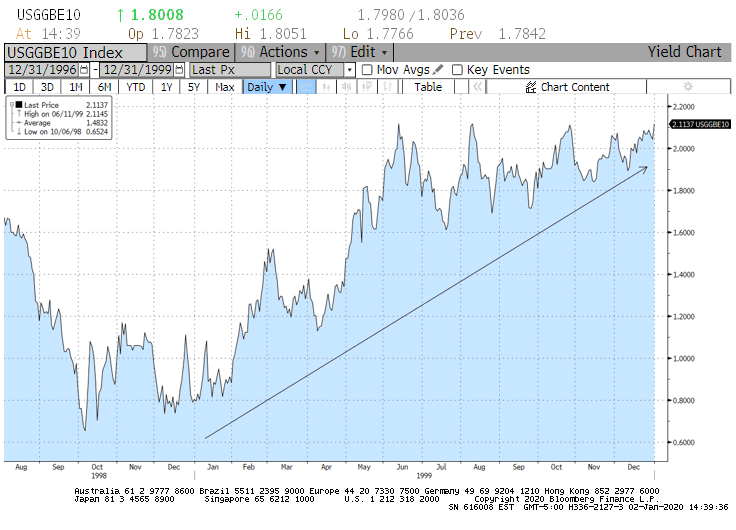Select the YTD range tab
736x530 pixels.
coord(135,87)
